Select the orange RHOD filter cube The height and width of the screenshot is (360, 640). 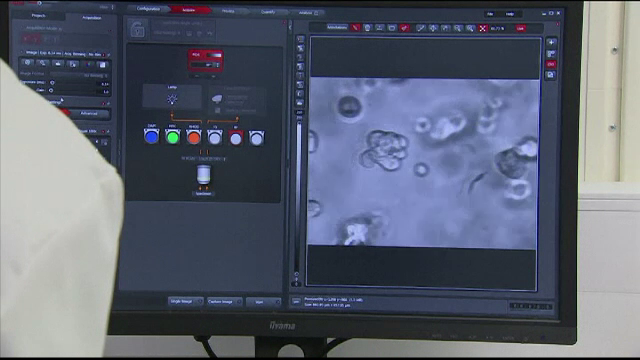[193, 138]
